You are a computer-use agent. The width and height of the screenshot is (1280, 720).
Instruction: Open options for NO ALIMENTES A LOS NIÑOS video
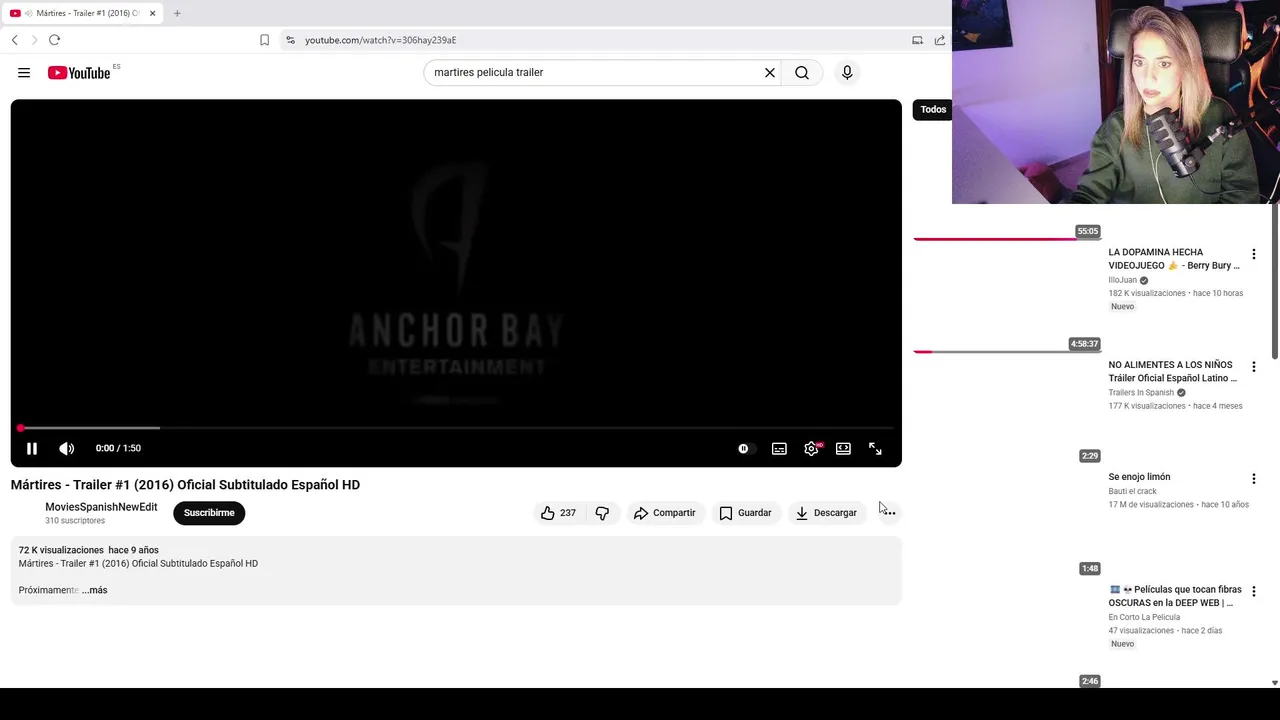(1253, 367)
